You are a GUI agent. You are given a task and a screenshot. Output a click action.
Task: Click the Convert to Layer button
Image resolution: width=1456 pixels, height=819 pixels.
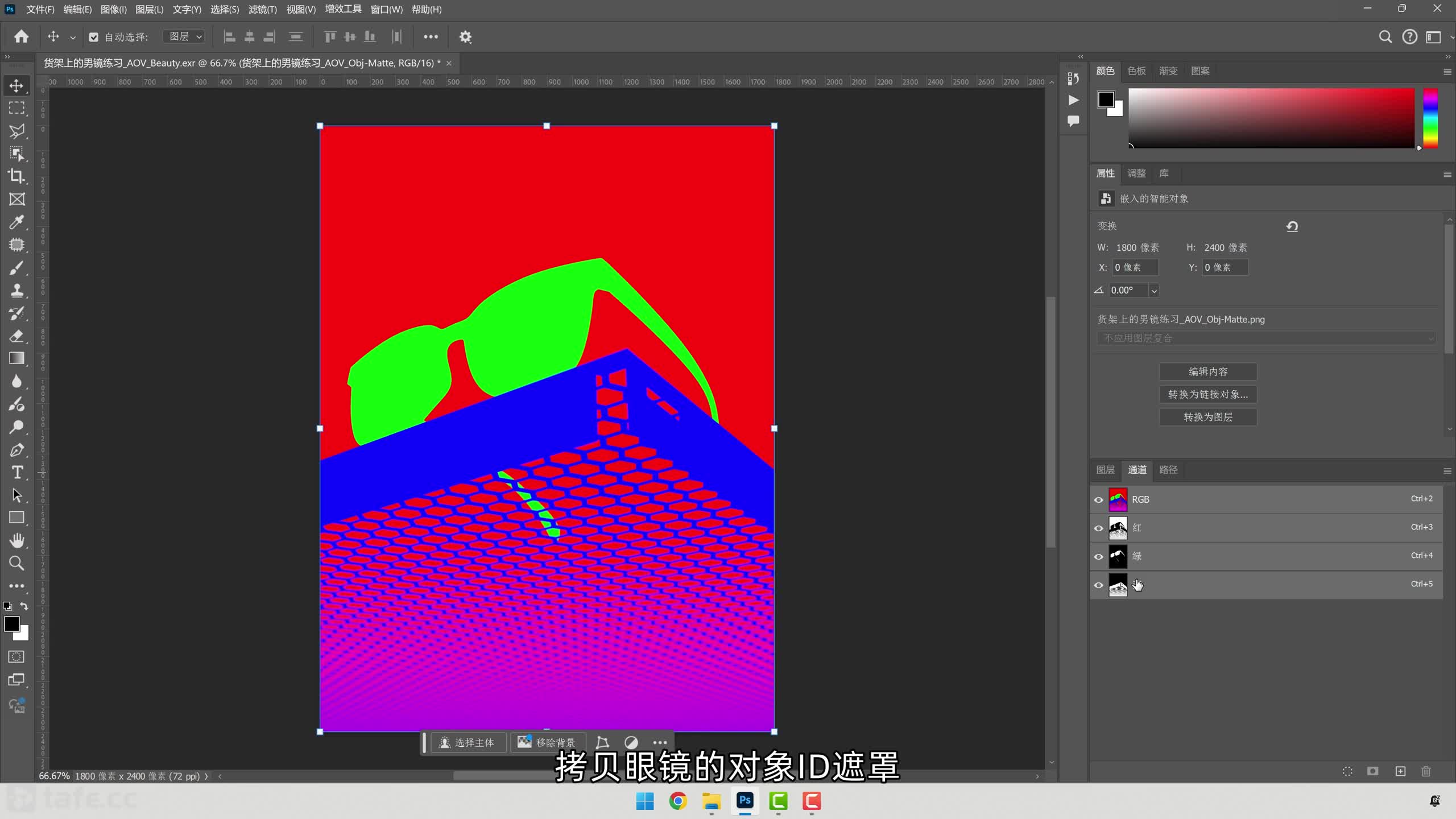point(1208,417)
